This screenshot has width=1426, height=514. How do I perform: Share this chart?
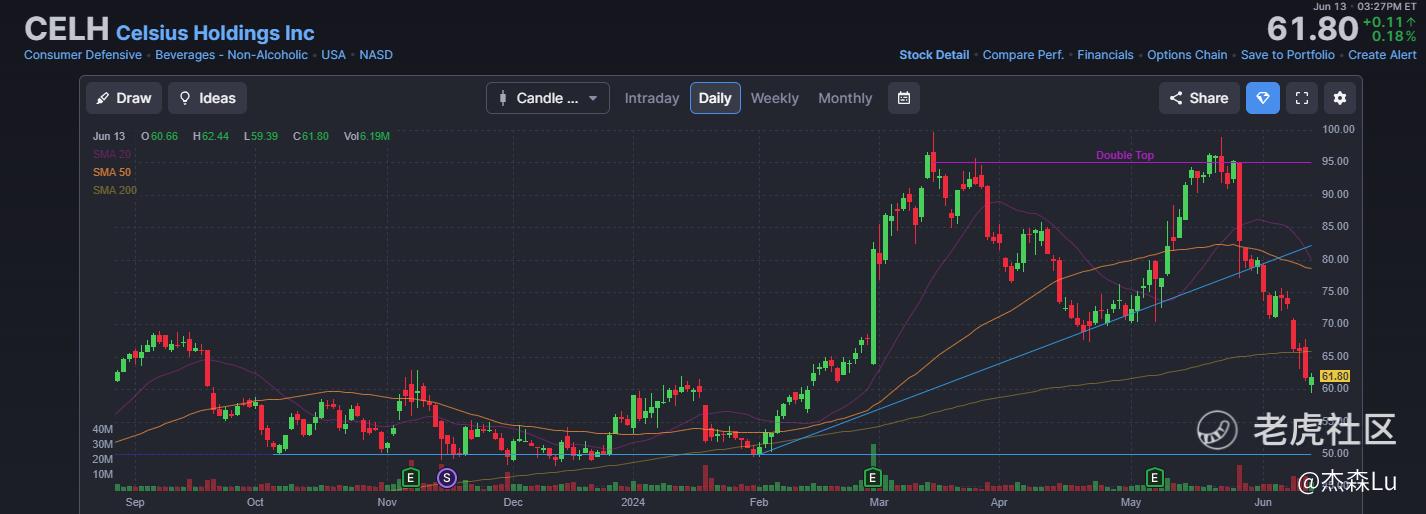[x=1199, y=98]
